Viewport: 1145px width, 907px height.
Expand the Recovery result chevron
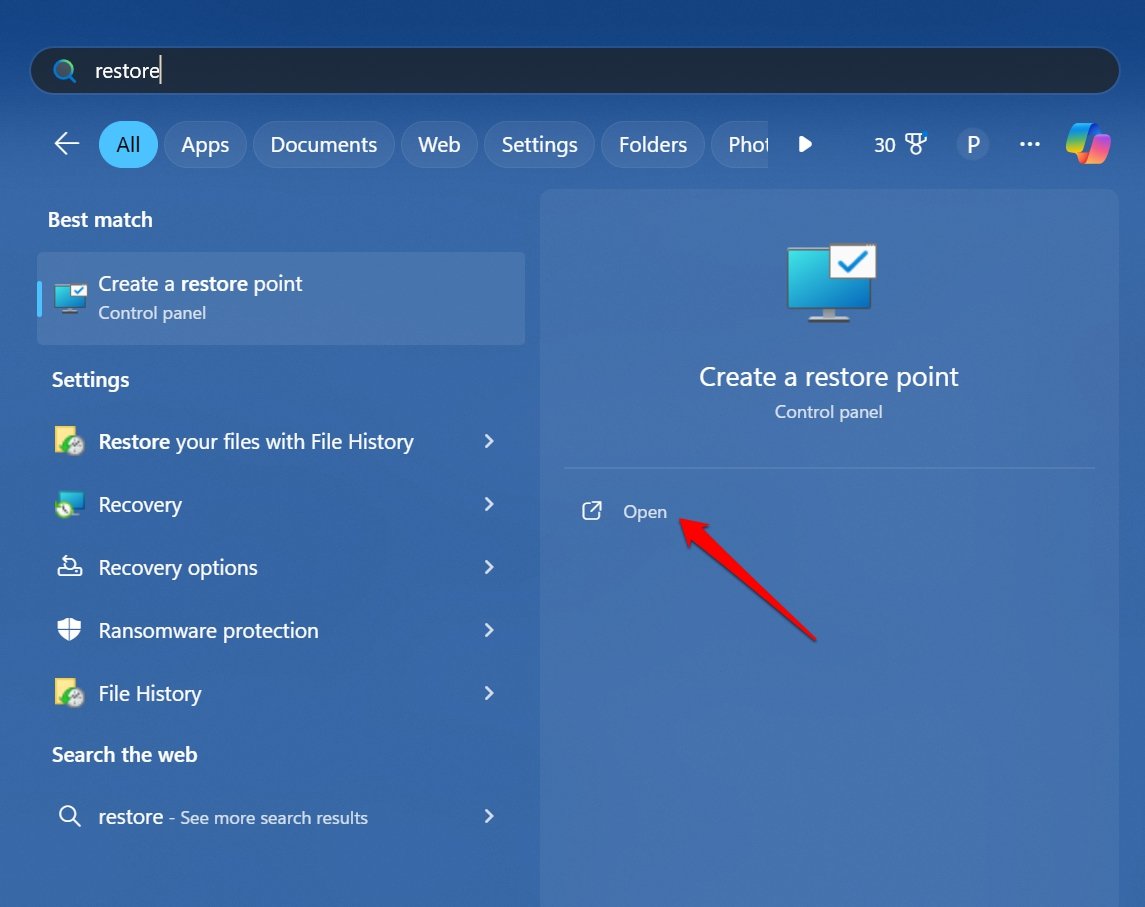pyautogui.click(x=489, y=504)
